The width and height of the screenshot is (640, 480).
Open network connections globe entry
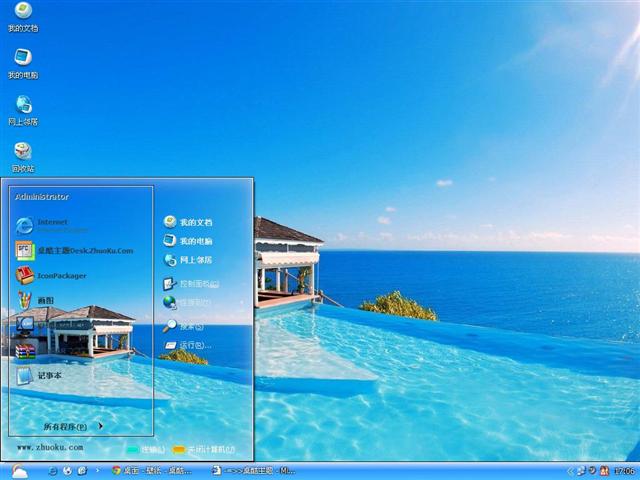(187, 302)
